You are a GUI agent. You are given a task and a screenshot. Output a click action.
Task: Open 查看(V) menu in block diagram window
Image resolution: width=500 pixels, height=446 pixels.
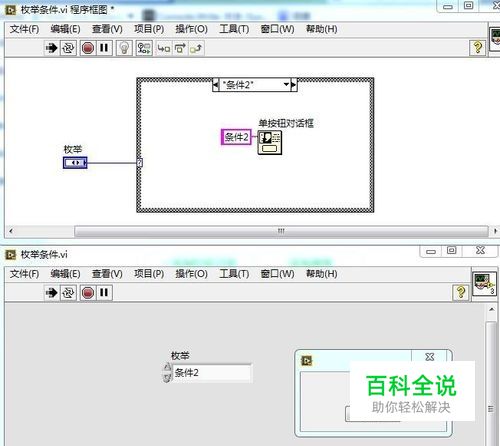107,29
